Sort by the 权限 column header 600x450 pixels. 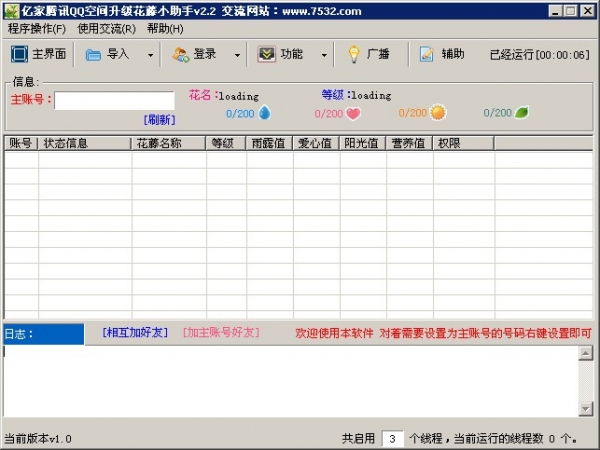463,143
